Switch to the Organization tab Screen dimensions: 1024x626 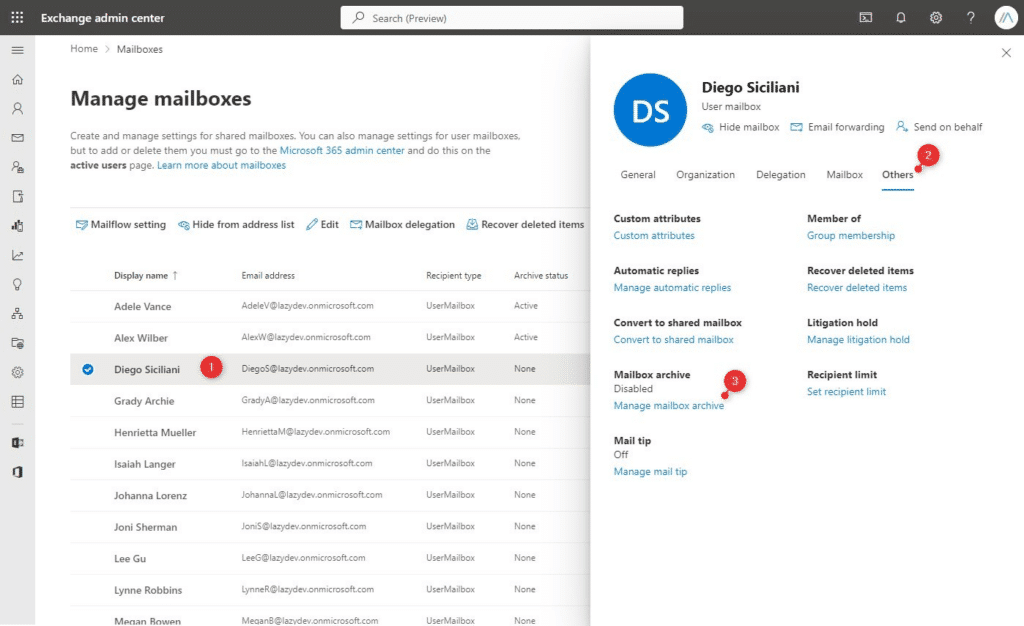[x=705, y=175]
